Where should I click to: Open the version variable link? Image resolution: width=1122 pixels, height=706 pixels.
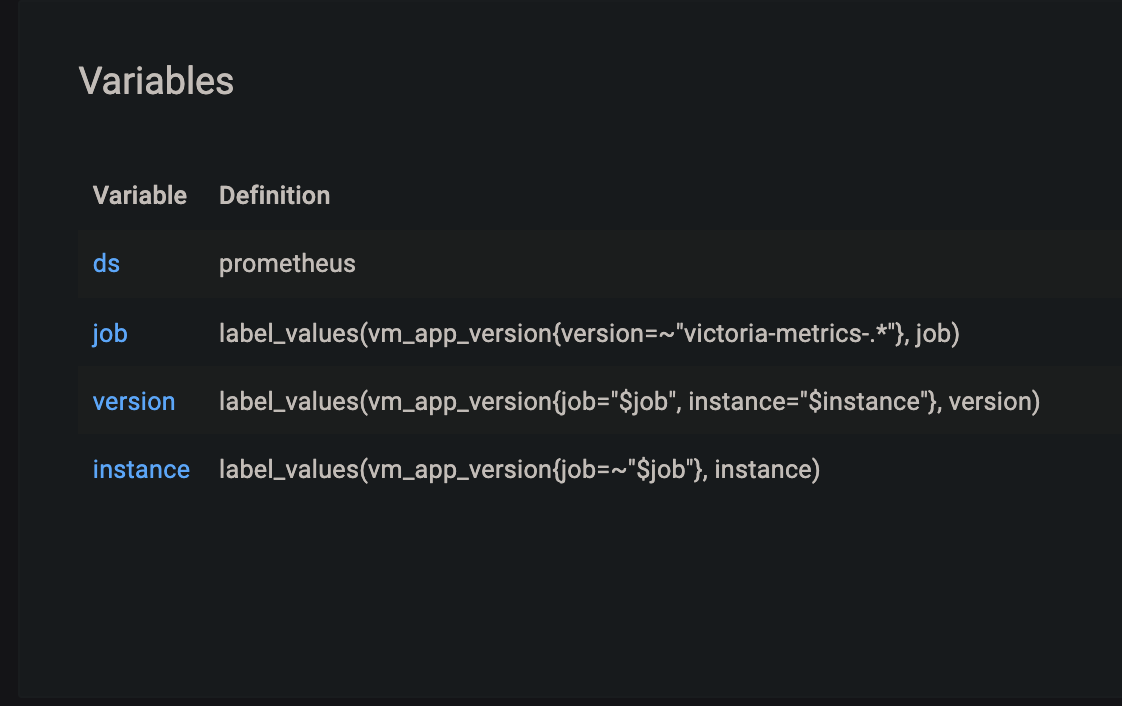(134, 401)
